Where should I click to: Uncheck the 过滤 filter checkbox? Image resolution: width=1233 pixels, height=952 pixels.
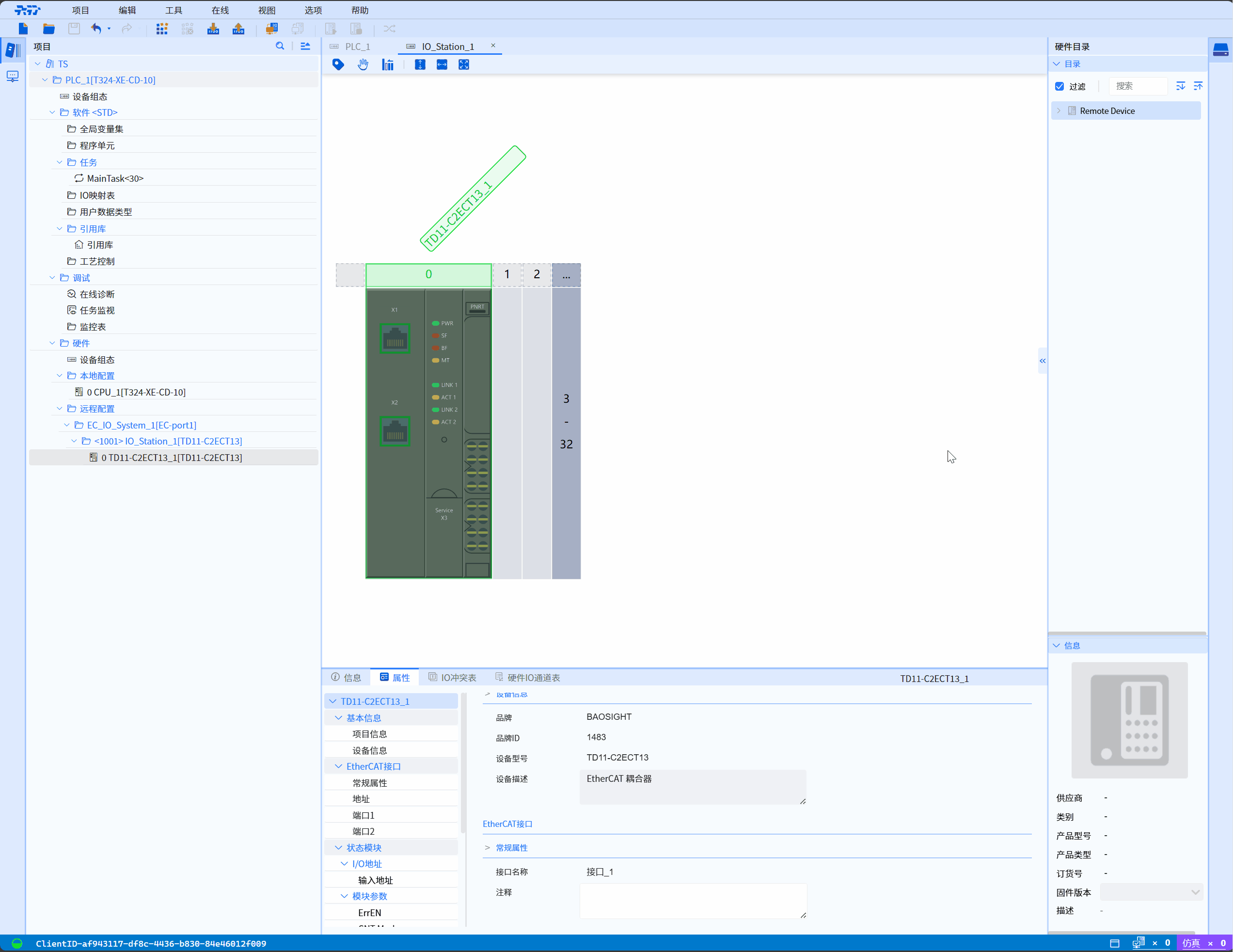1059,86
